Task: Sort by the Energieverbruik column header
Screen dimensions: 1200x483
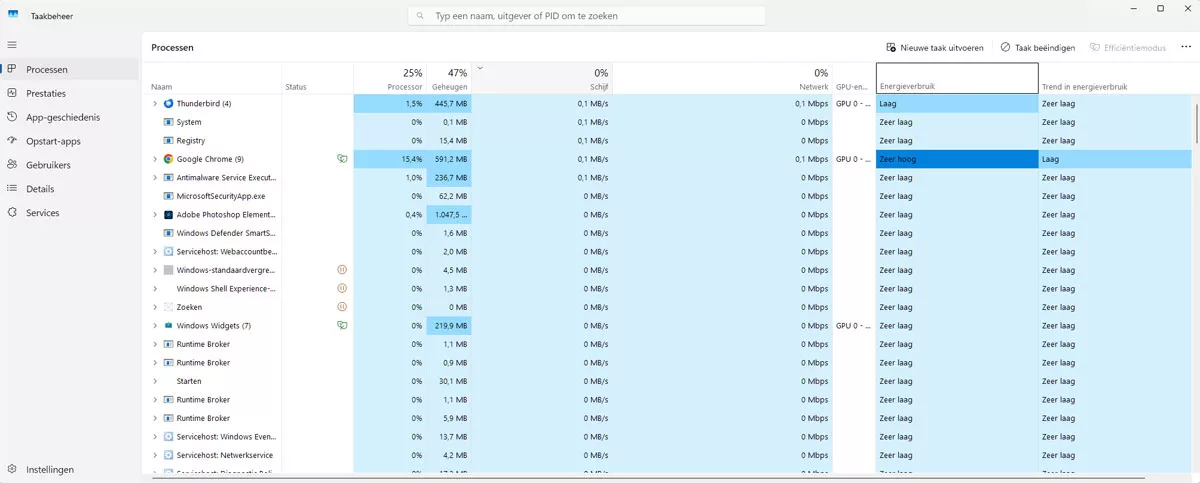Action: click(x=958, y=79)
